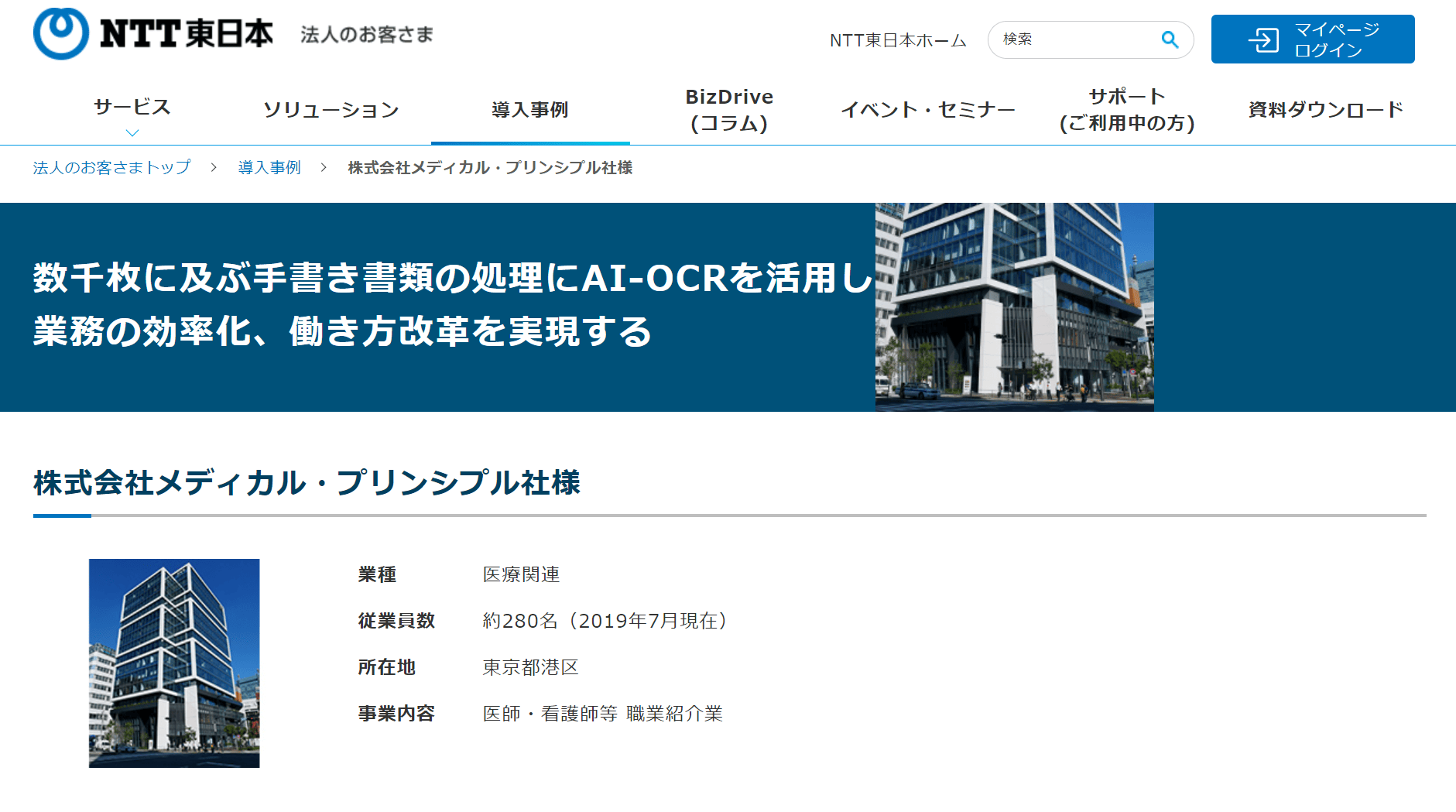Click the NTT East logo
The image size is (1456, 812).
click(x=153, y=34)
